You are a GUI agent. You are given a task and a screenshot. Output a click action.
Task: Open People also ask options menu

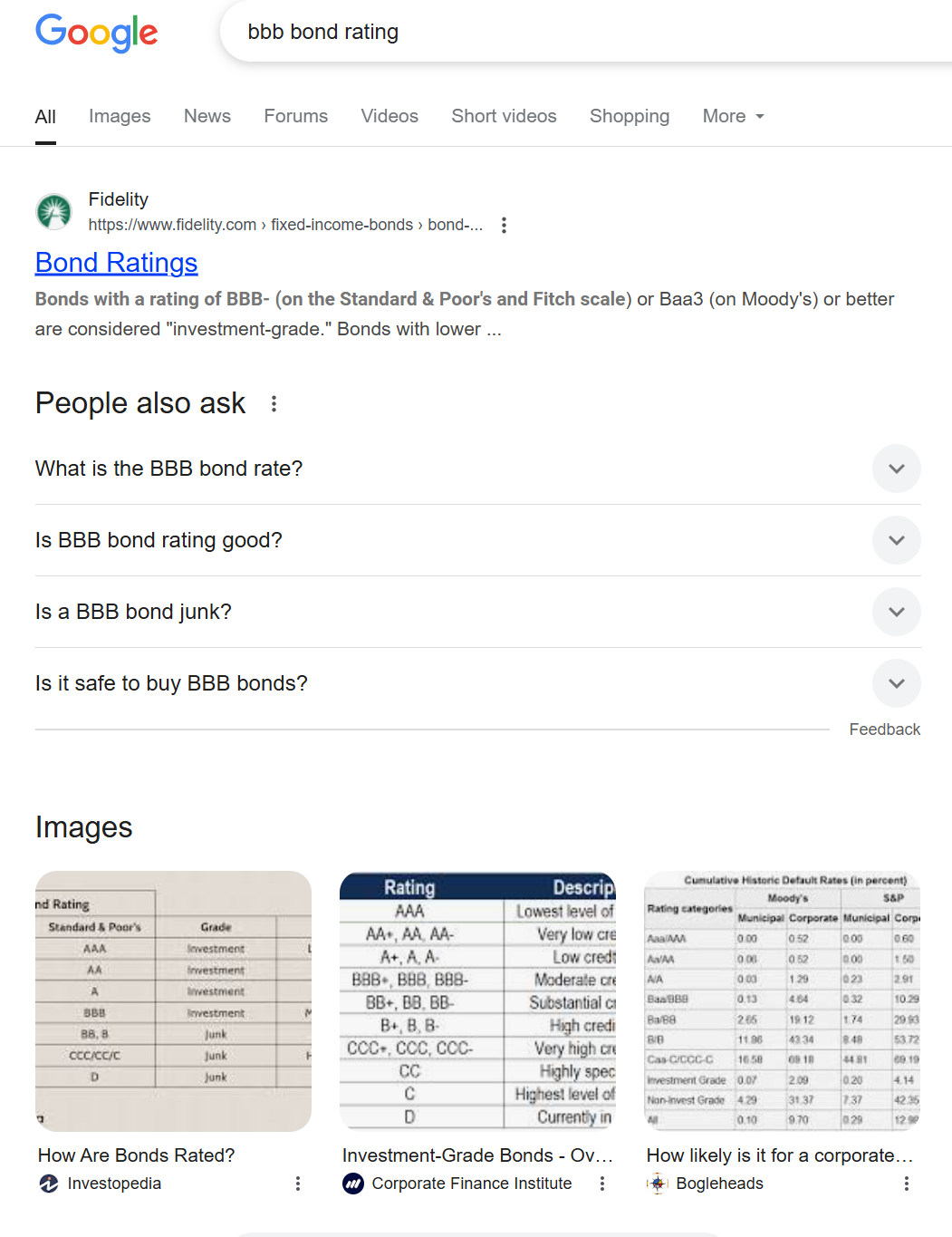pos(274,404)
